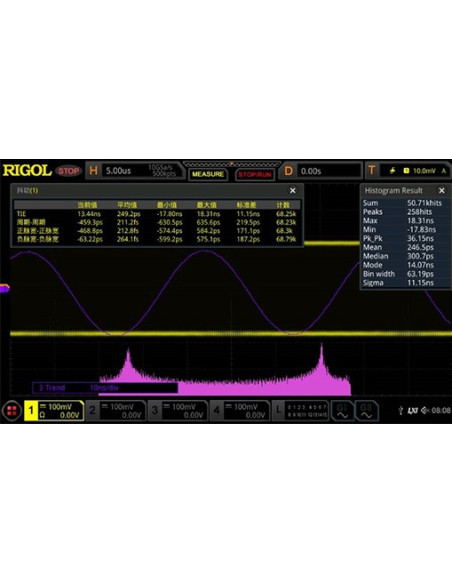Adjust the 0.00s delay value
Image resolution: width=452 pixels, height=584 pixels.
311,171
